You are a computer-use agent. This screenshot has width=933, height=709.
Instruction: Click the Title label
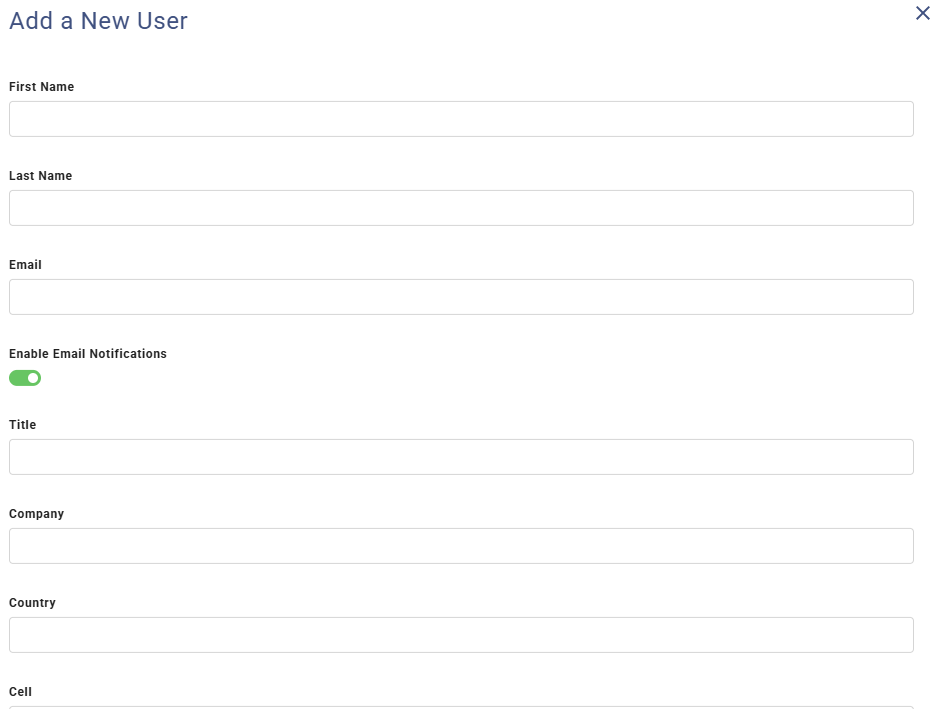click(x=22, y=424)
